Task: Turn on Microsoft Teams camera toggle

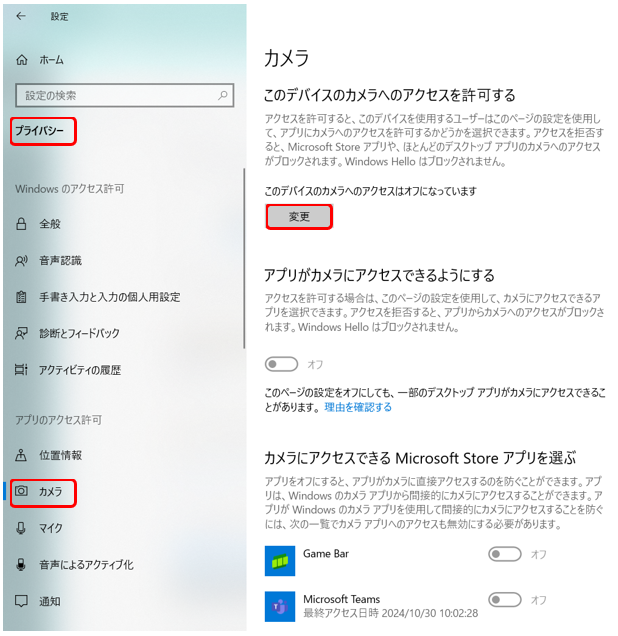Action: coord(504,599)
